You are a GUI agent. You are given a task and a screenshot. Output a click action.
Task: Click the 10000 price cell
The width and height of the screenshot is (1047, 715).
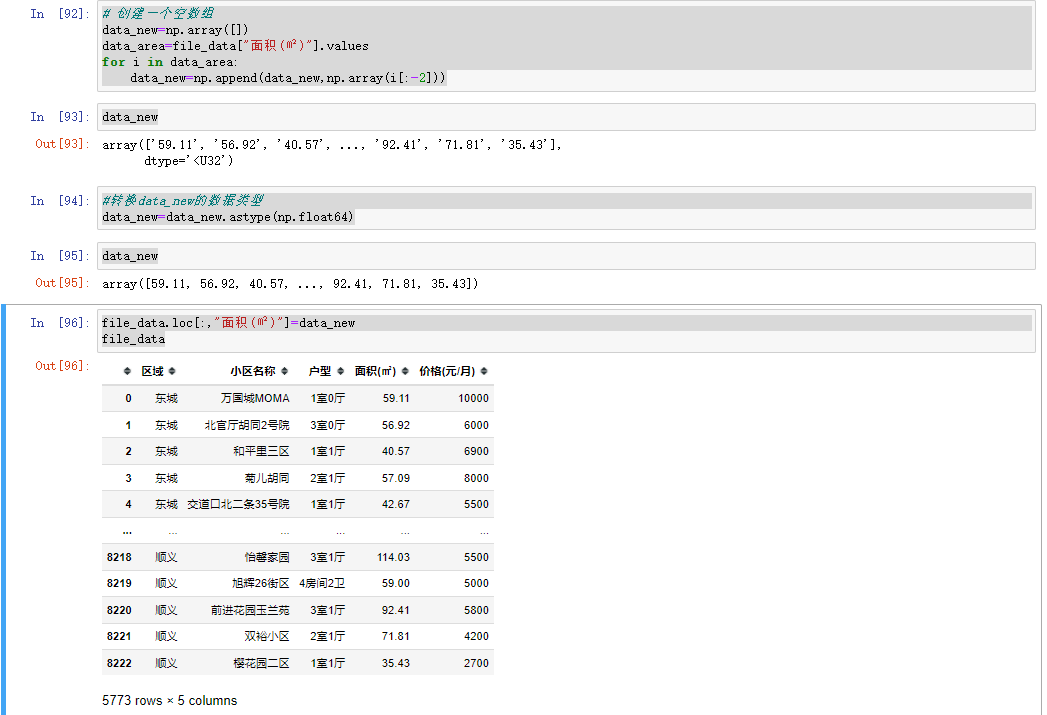[473, 399]
